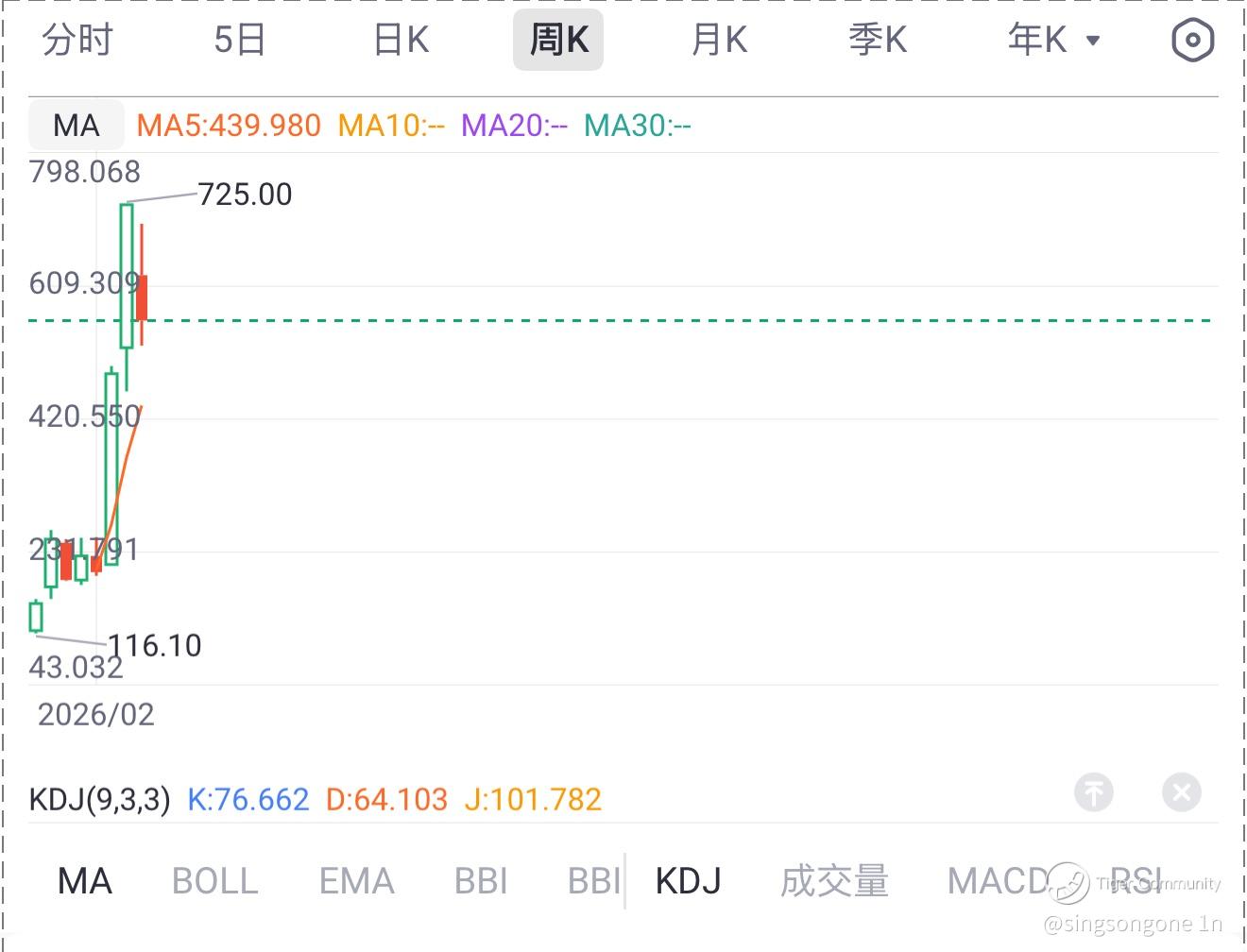Select the MA overlay indicator

pyautogui.click(x=85, y=881)
